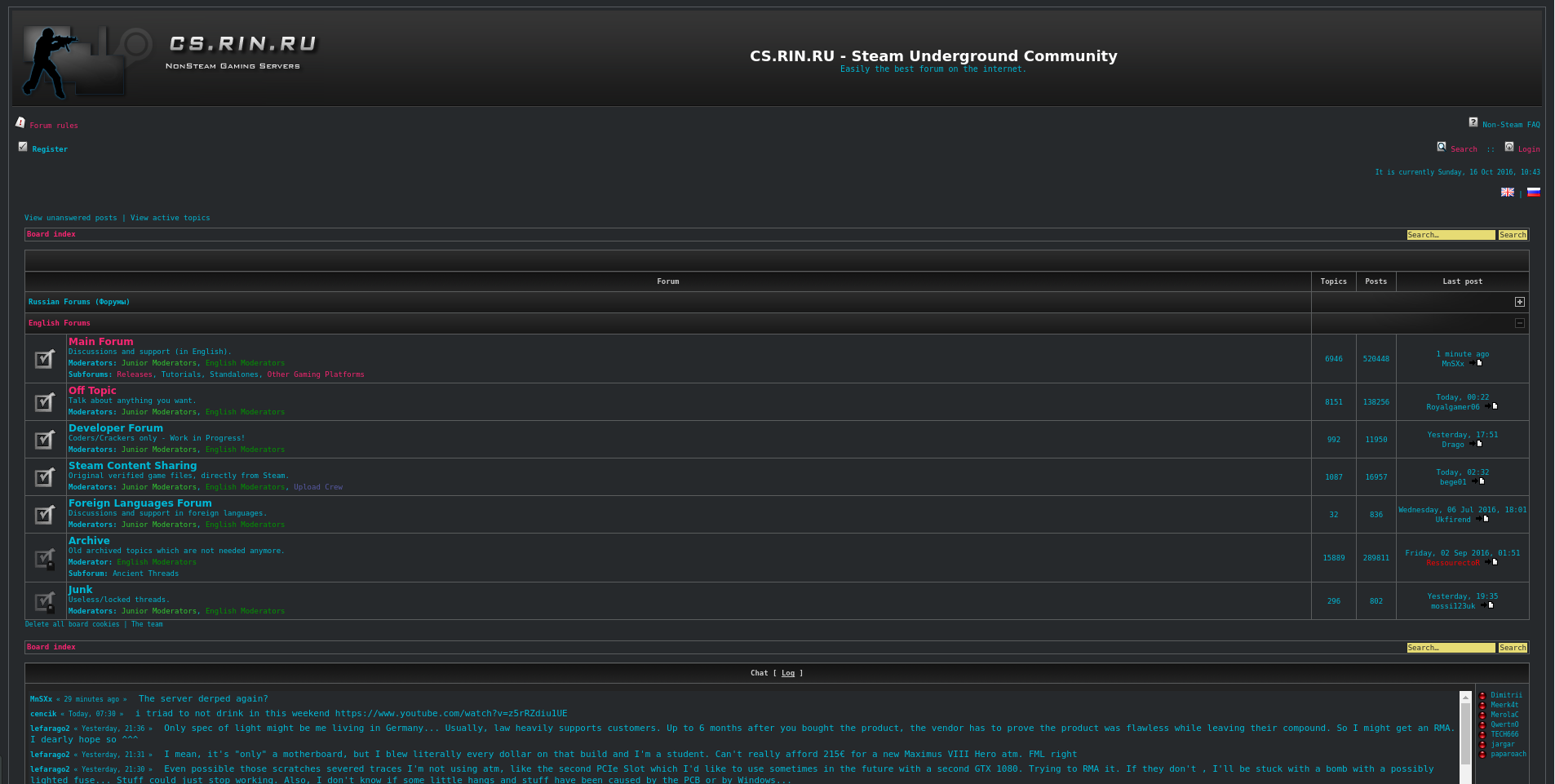Click the Search magnifier icon in header
The image size is (1555, 784).
(x=1442, y=147)
